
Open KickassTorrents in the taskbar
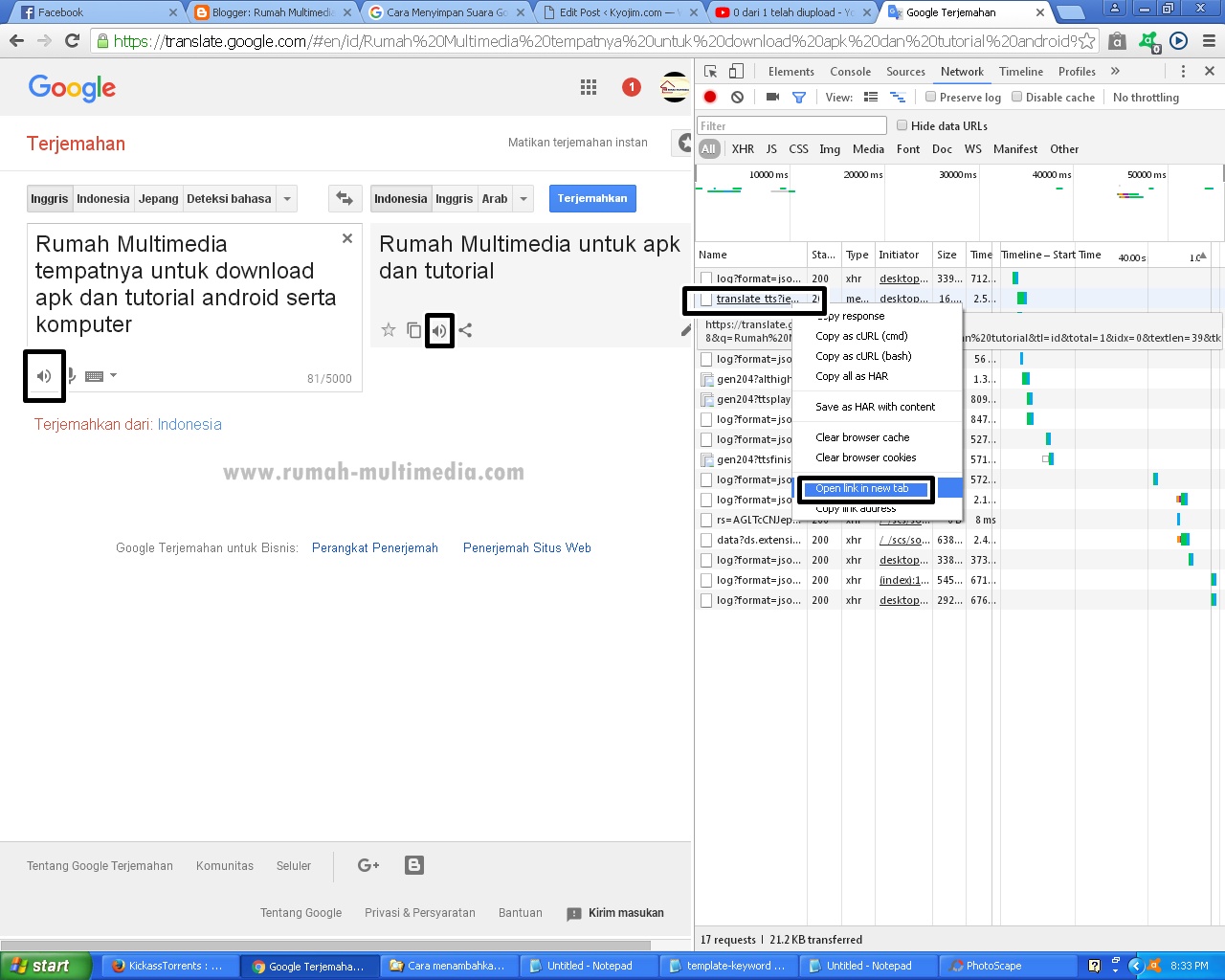click(x=168, y=966)
